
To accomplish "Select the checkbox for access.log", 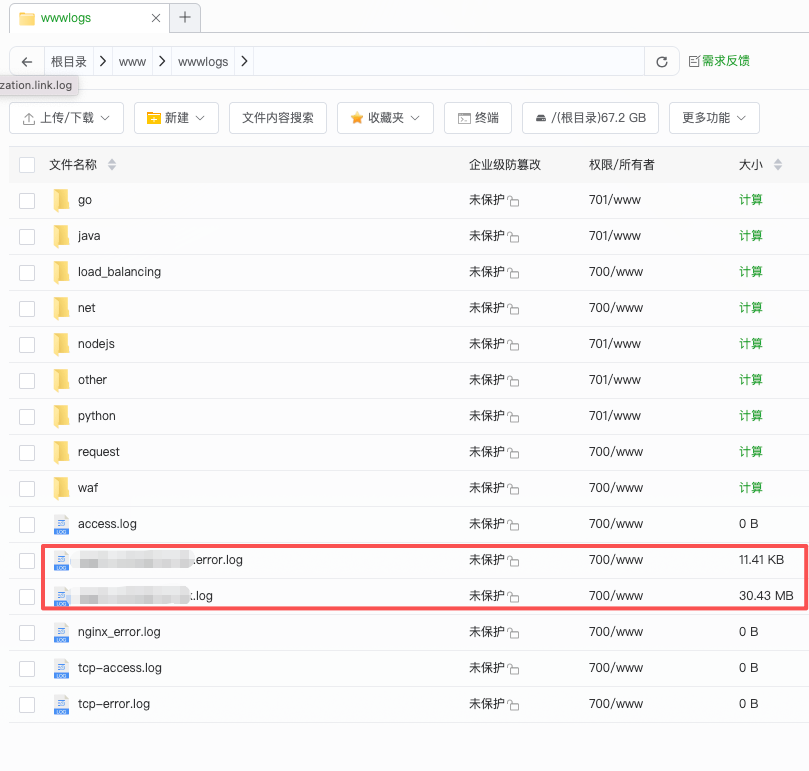I will [x=27, y=524].
